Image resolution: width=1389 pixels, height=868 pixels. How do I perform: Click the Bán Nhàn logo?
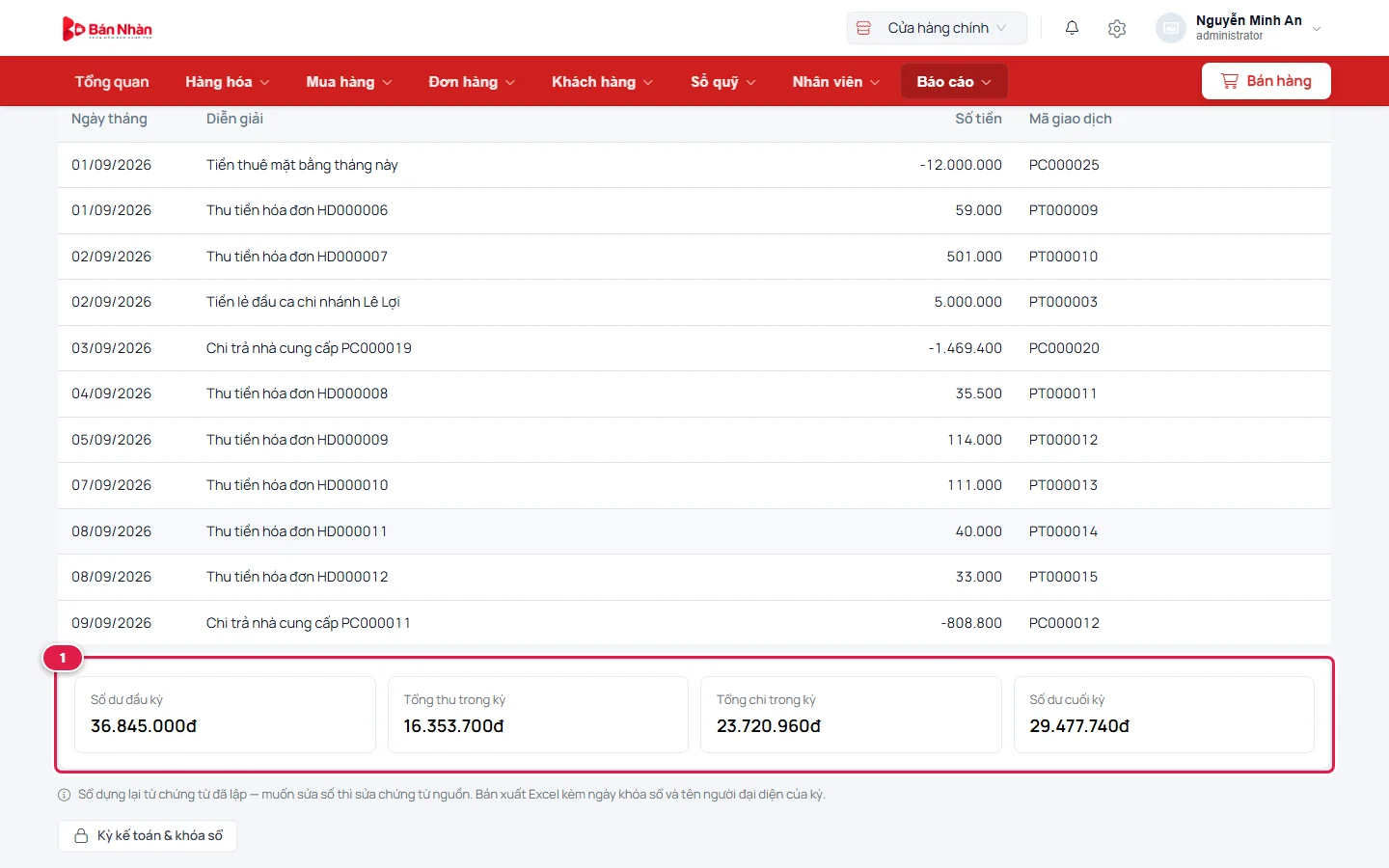107,29
